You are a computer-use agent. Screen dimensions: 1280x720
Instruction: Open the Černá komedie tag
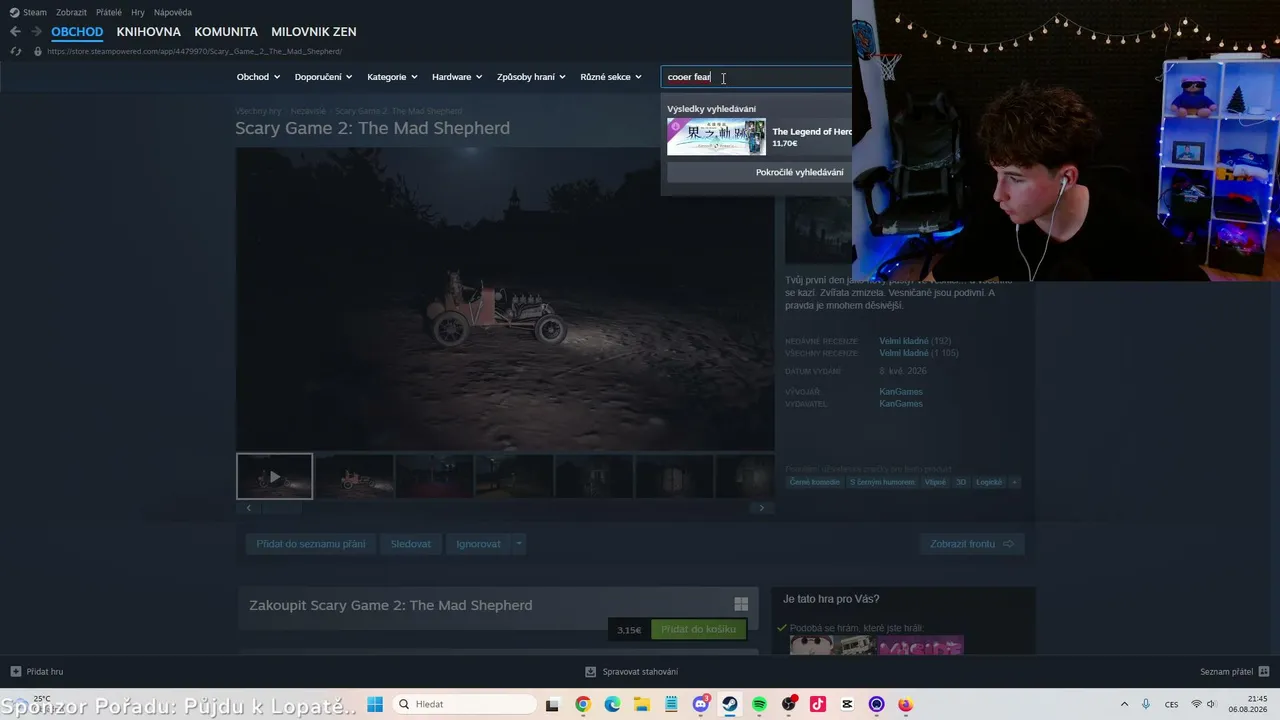(815, 482)
